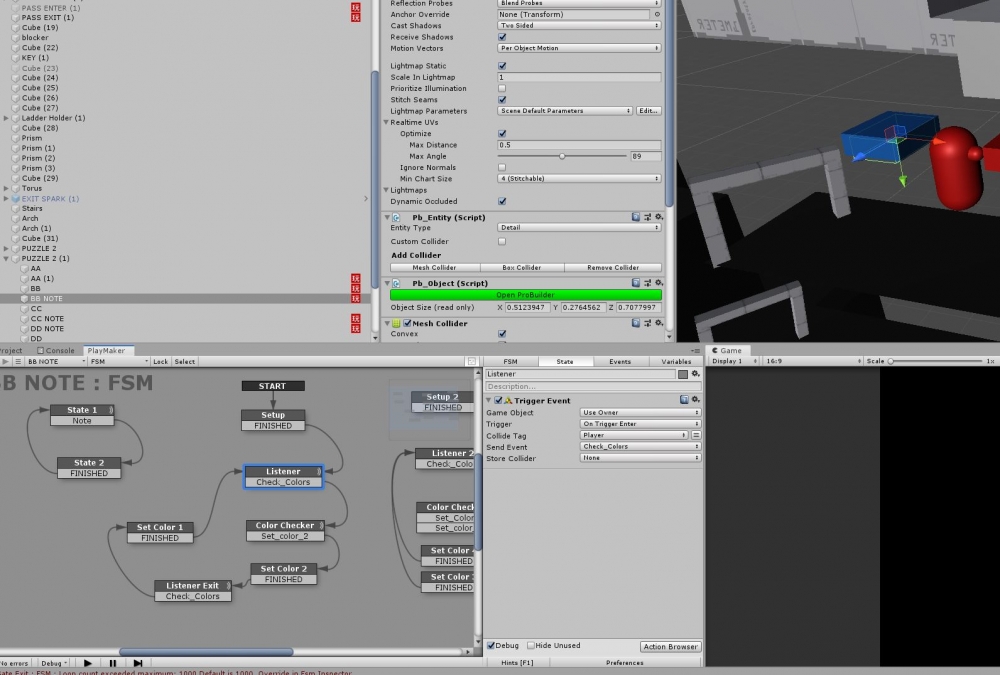Click PlayMaker pause button
1000x675 pixels.
(113, 663)
